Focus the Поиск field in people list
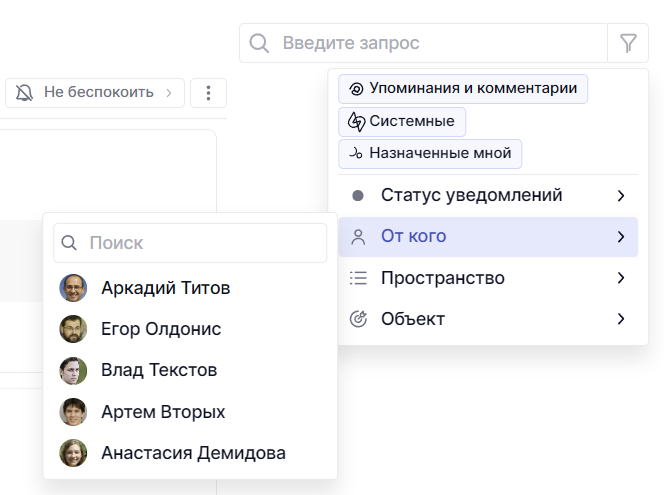664x495 pixels. pyautogui.click(x=200, y=243)
